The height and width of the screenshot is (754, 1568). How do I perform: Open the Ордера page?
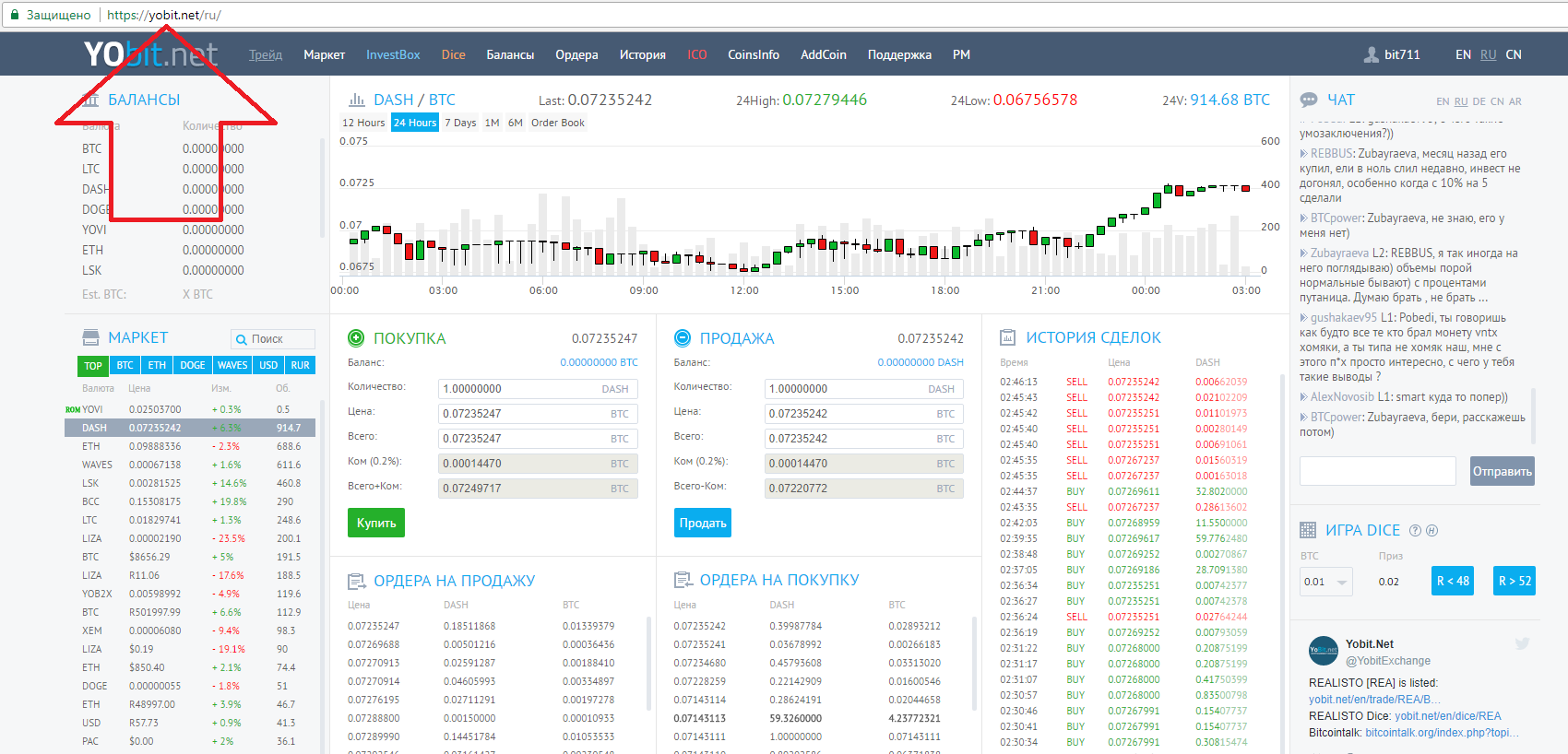[577, 54]
